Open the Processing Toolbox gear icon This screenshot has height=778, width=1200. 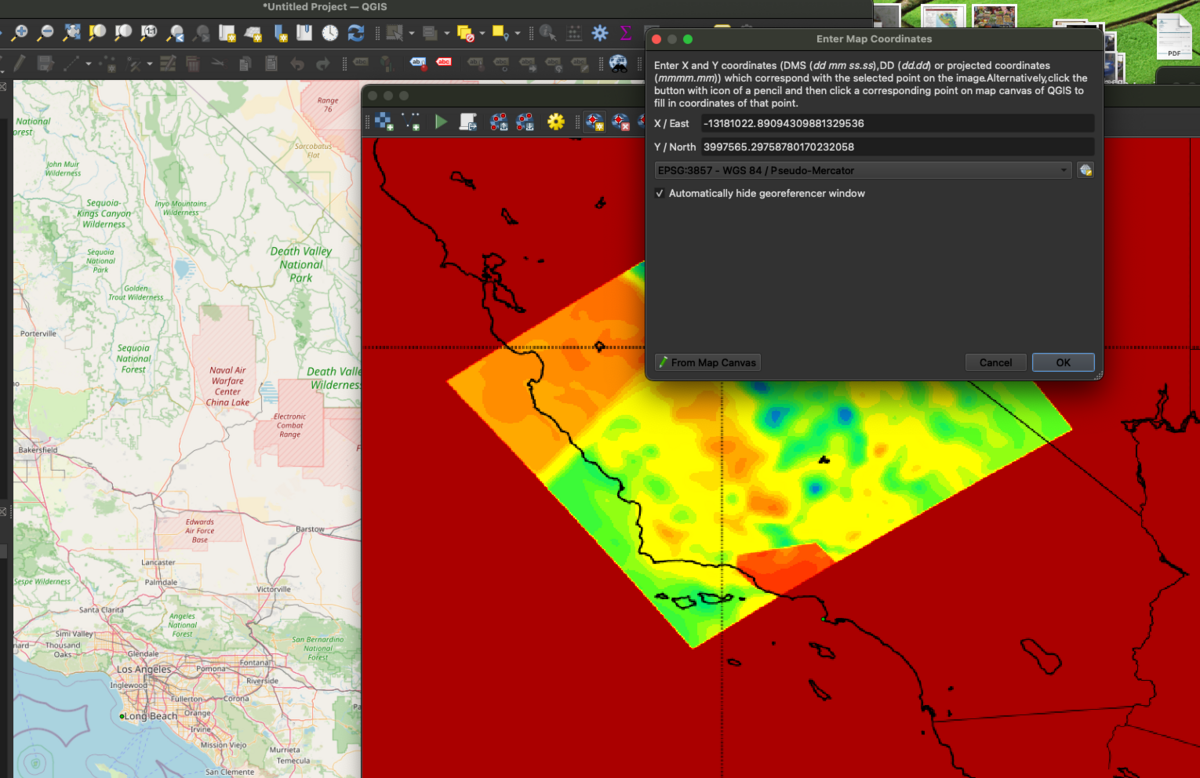click(x=600, y=33)
